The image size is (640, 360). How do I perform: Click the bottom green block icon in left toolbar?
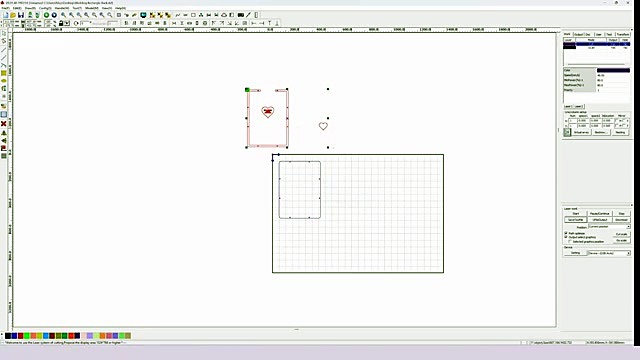4,156
